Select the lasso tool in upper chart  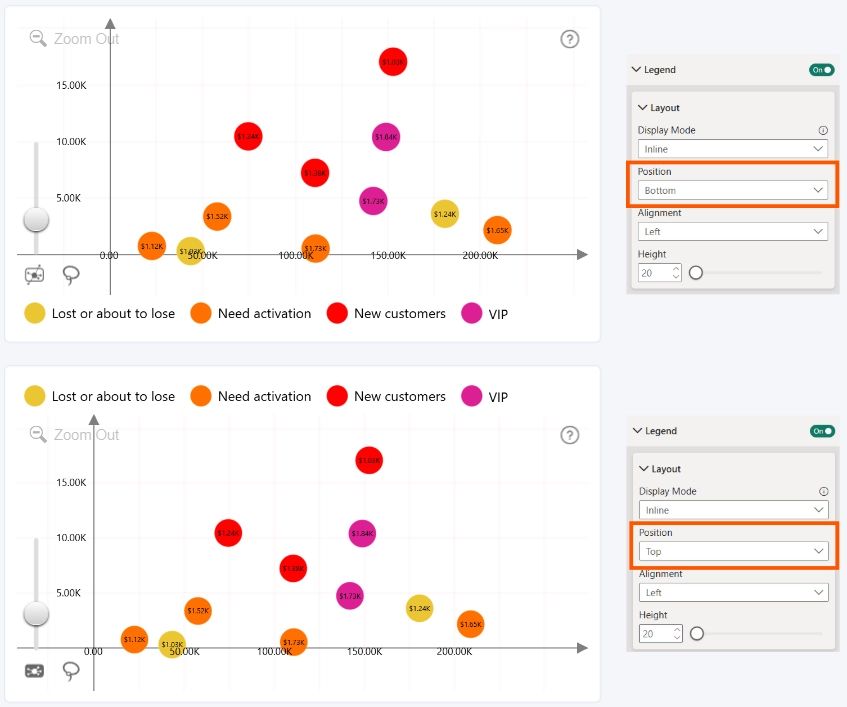click(71, 275)
